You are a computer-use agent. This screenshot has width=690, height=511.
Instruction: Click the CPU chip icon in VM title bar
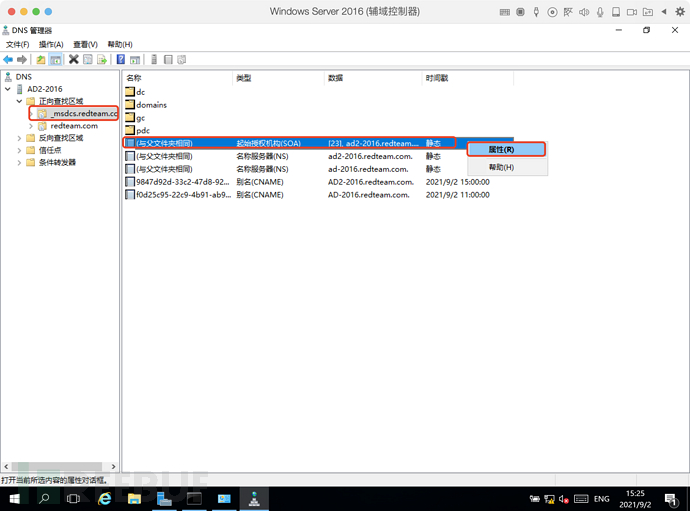coord(520,12)
